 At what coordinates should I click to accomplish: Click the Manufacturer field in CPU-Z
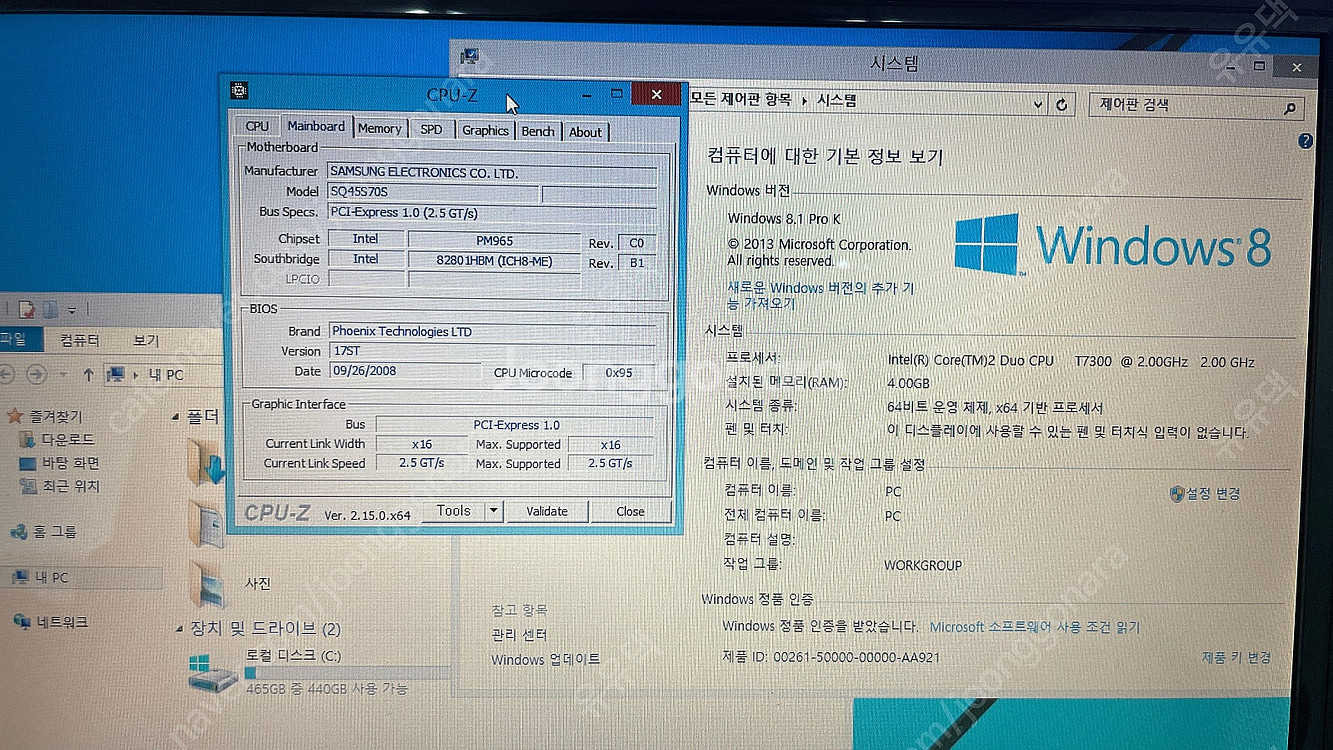pos(491,172)
